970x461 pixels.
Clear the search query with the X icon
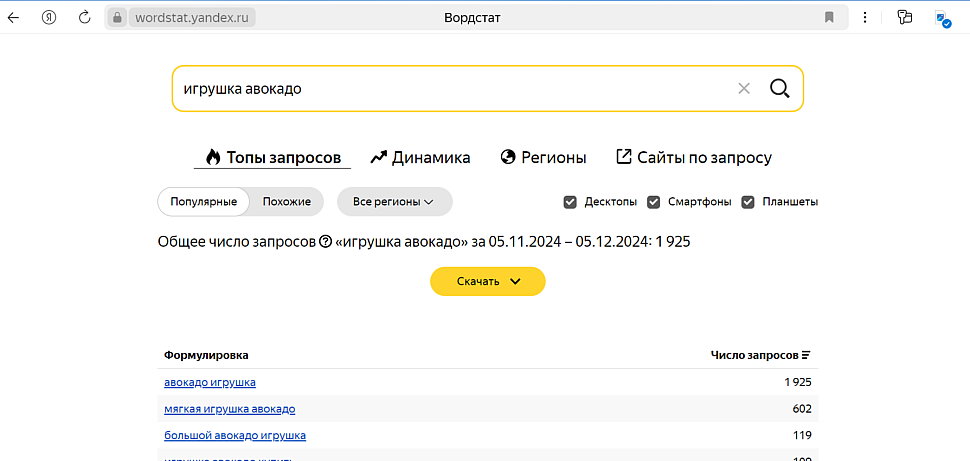tap(744, 88)
